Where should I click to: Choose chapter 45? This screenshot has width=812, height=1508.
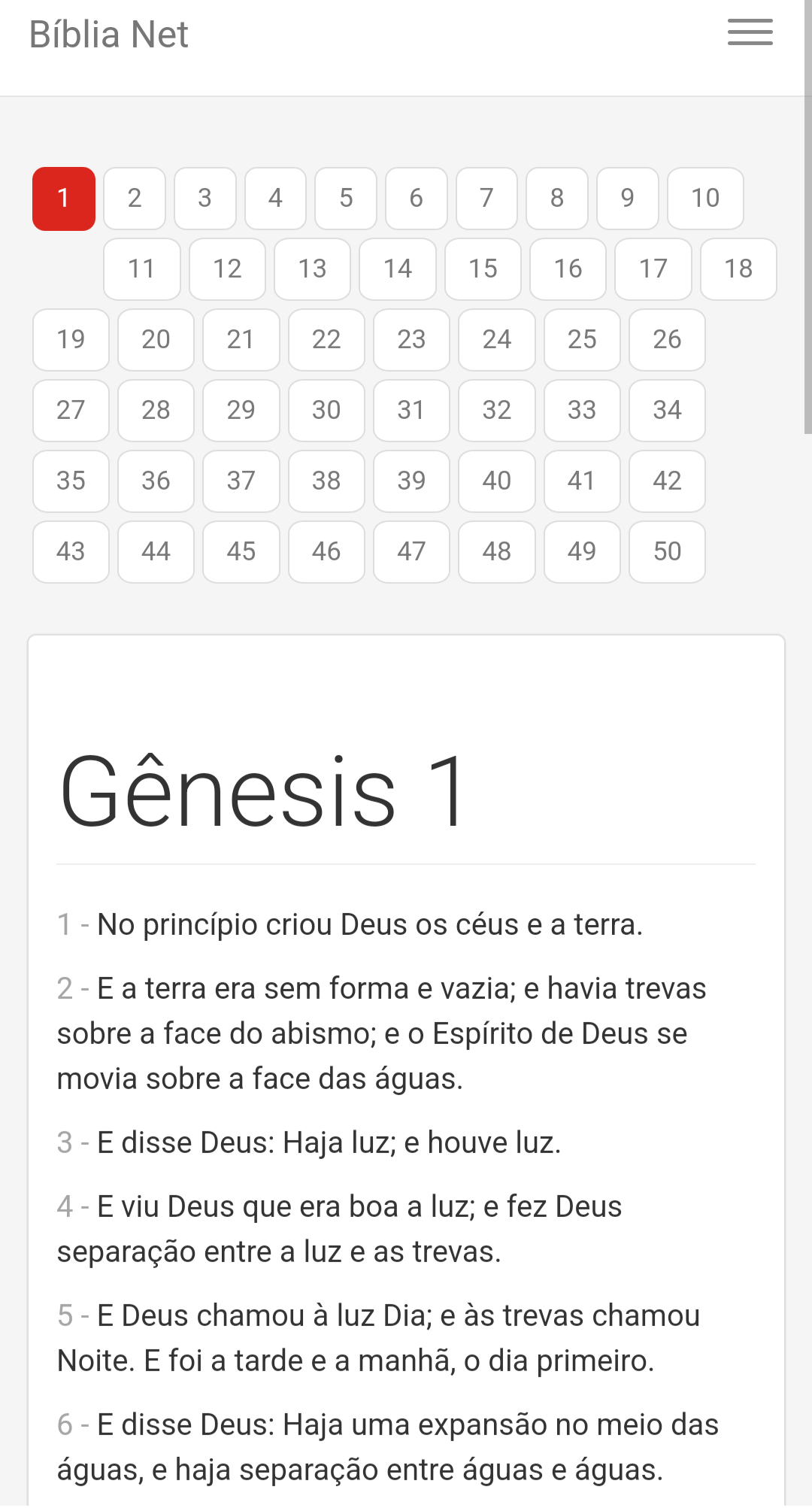pos(241,552)
